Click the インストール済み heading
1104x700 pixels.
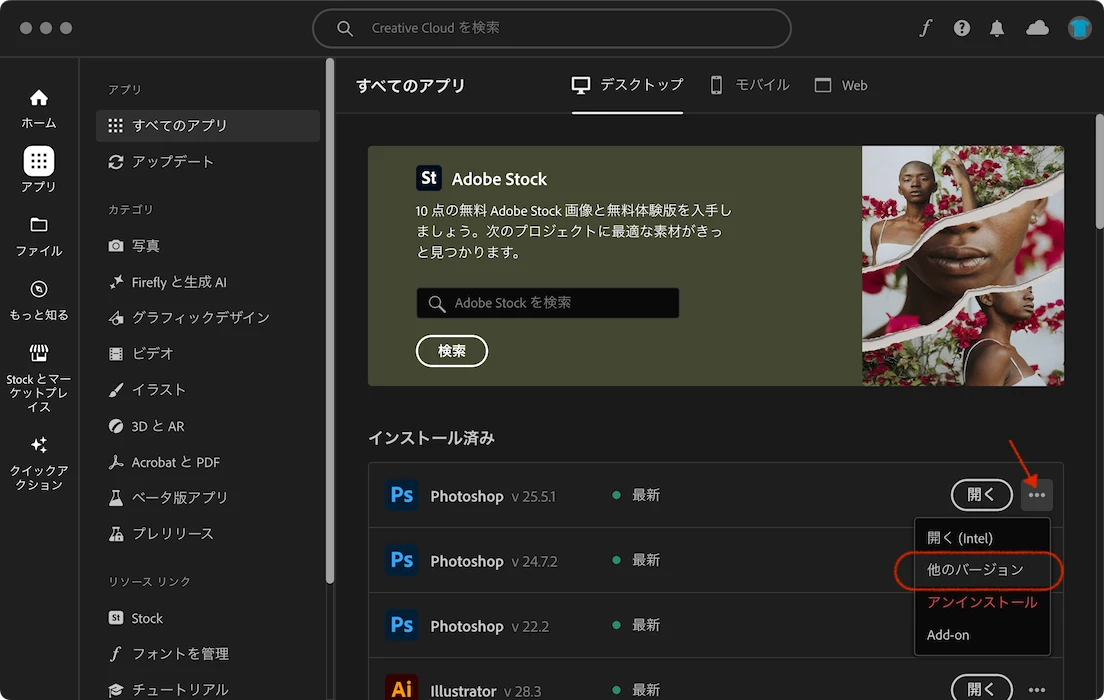[432, 438]
